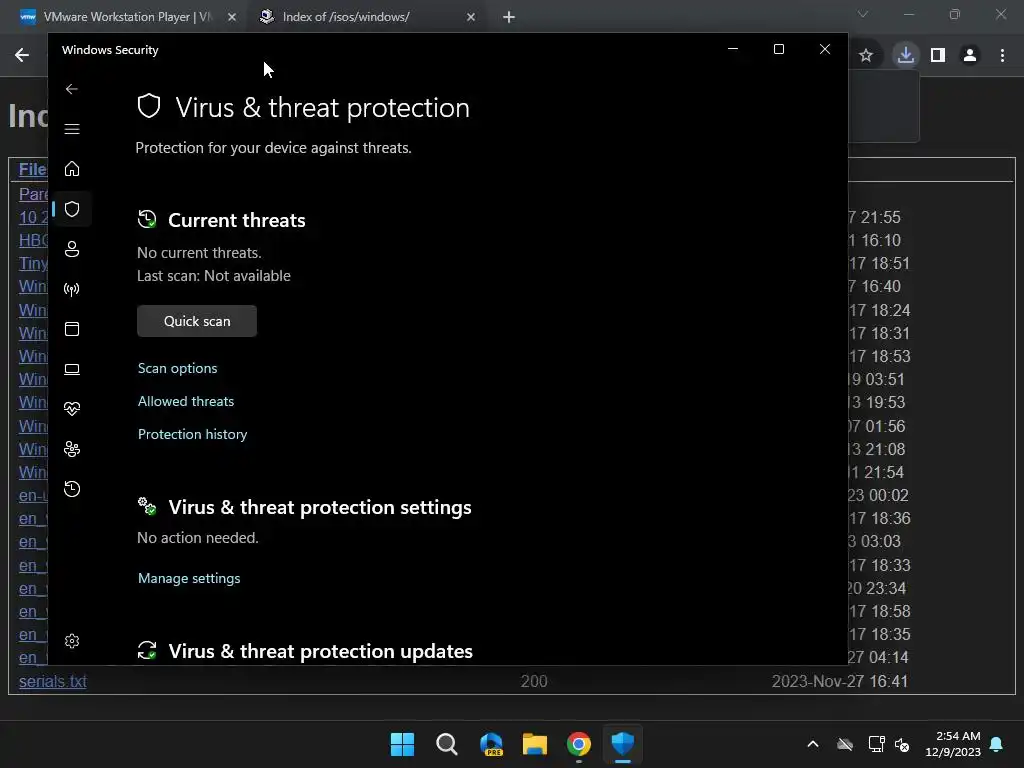Open the browser downloads icon

906,55
